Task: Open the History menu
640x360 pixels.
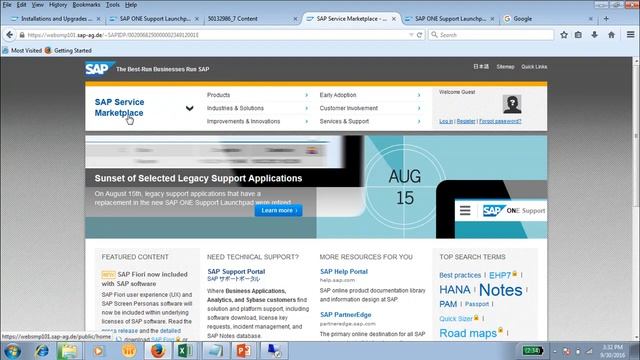Action: click(x=58, y=5)
